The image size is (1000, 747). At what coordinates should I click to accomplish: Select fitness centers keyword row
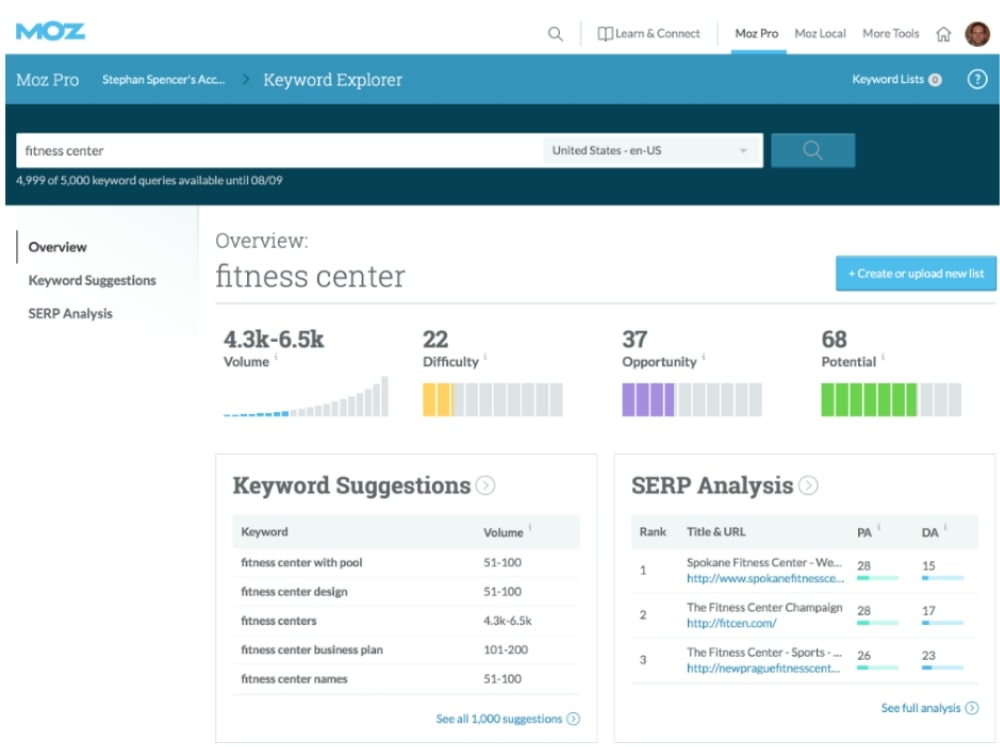coord(406,621)
